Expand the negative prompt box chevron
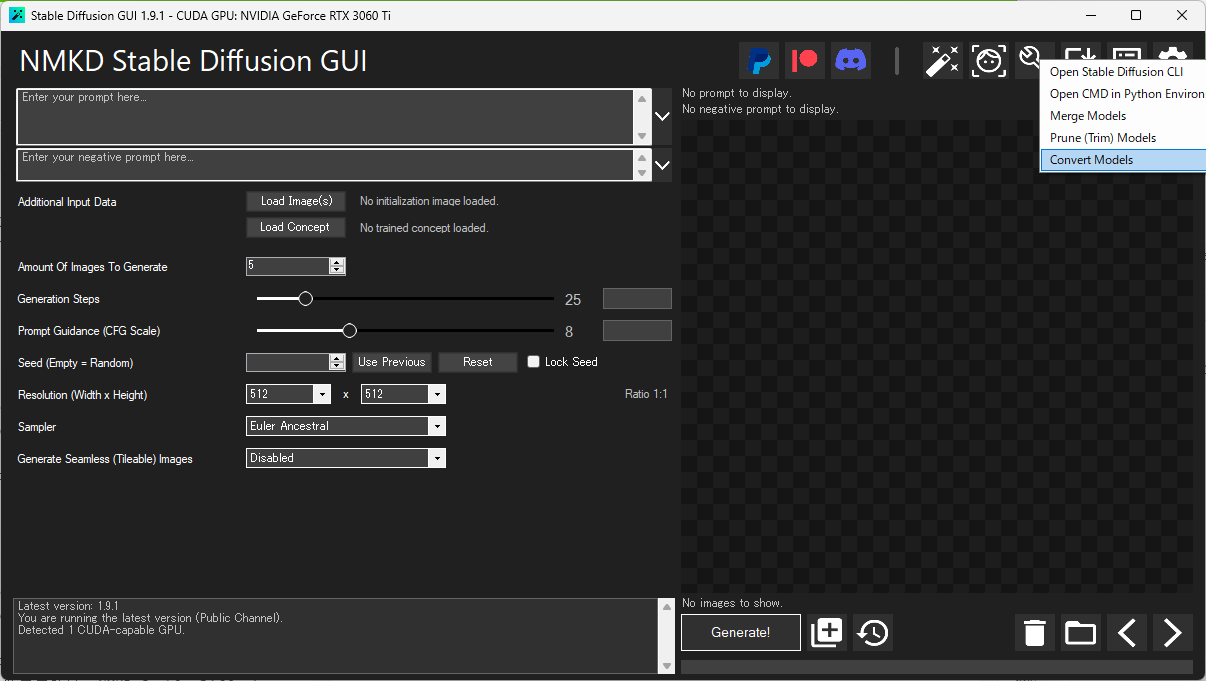 662,165
